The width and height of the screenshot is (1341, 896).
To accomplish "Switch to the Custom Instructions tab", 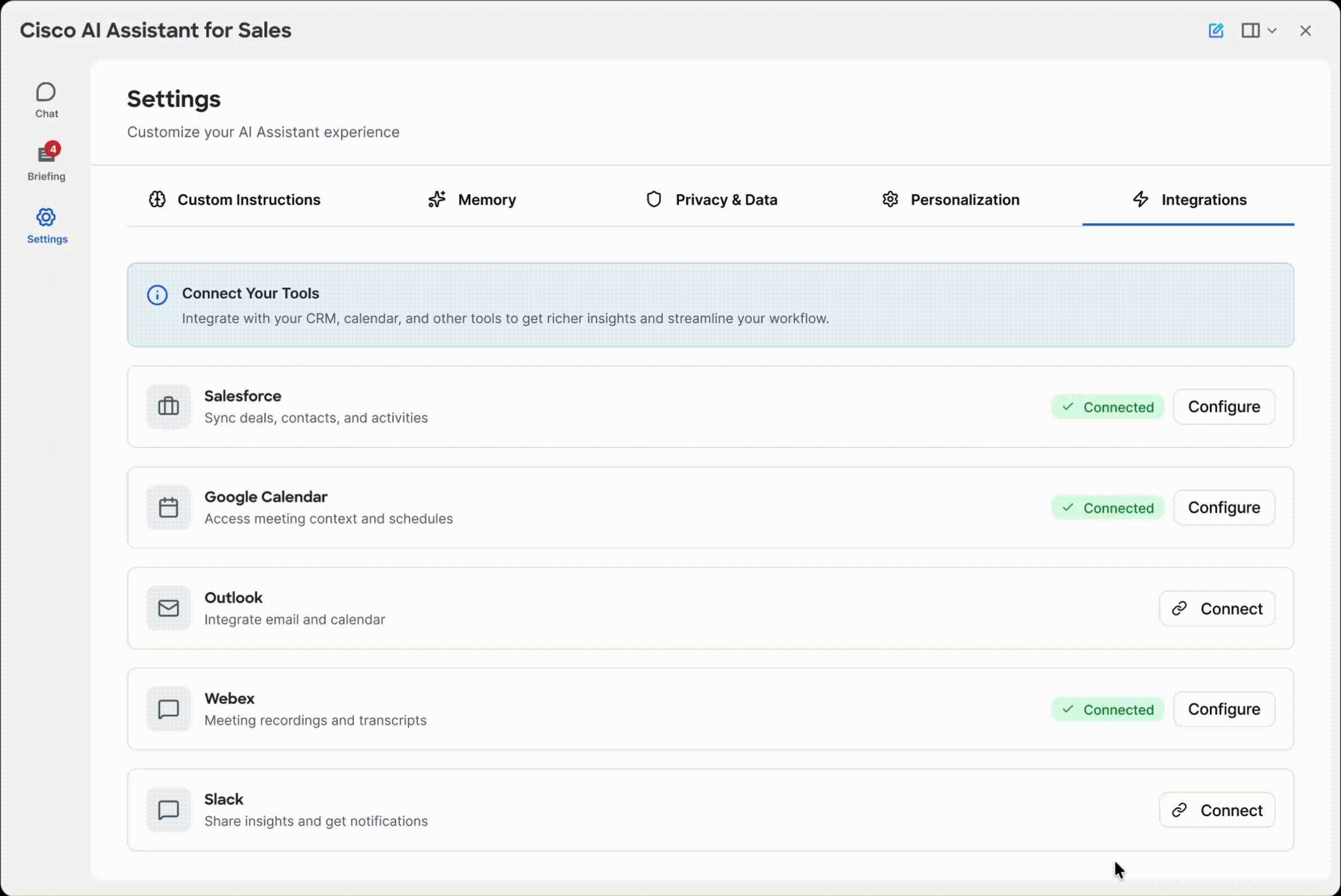I will coord(234,200).
